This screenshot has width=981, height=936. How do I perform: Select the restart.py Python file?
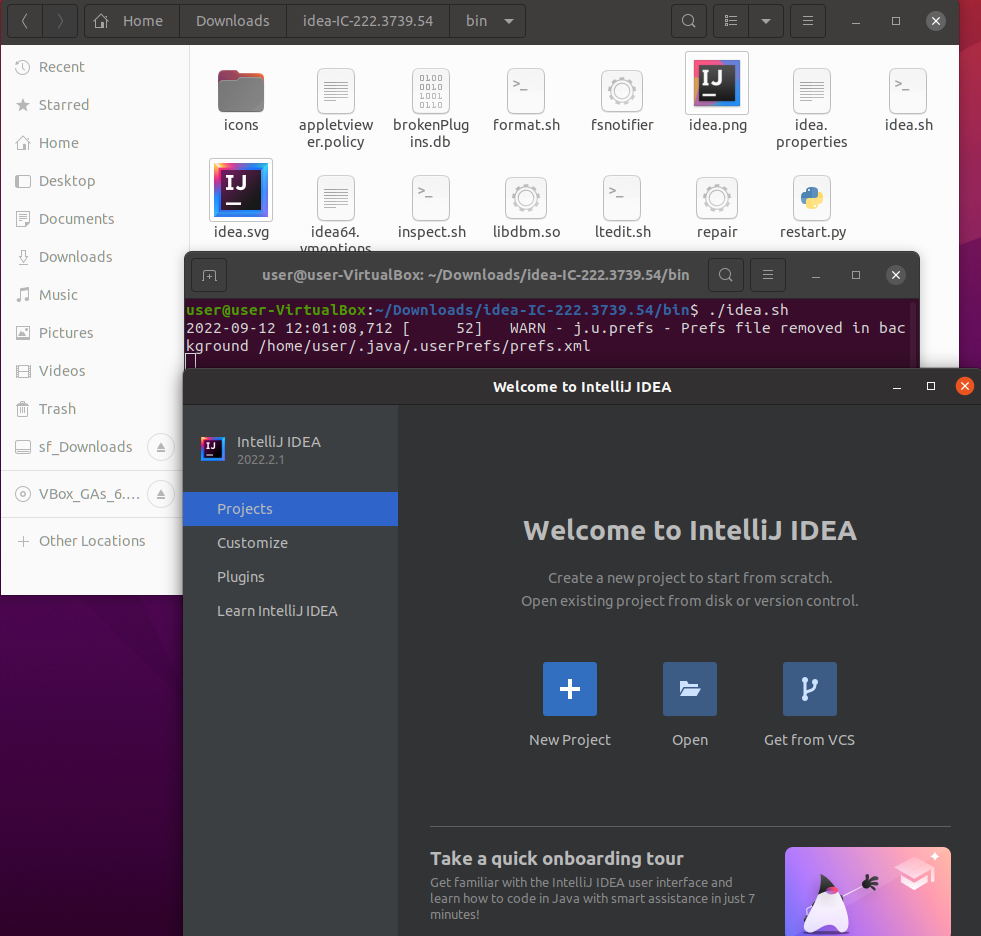[x=812, y=207]
